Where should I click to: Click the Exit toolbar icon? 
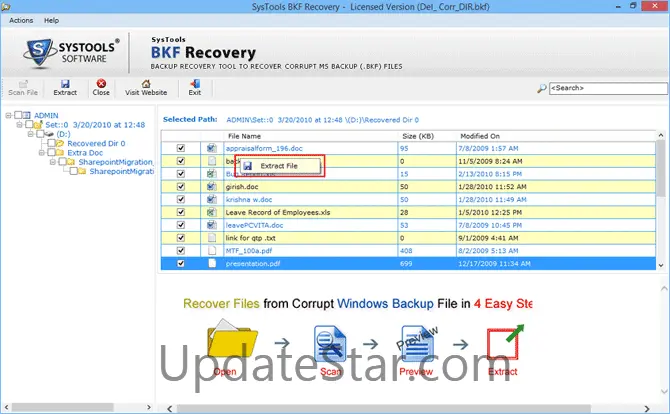click(x=195, y=83)
